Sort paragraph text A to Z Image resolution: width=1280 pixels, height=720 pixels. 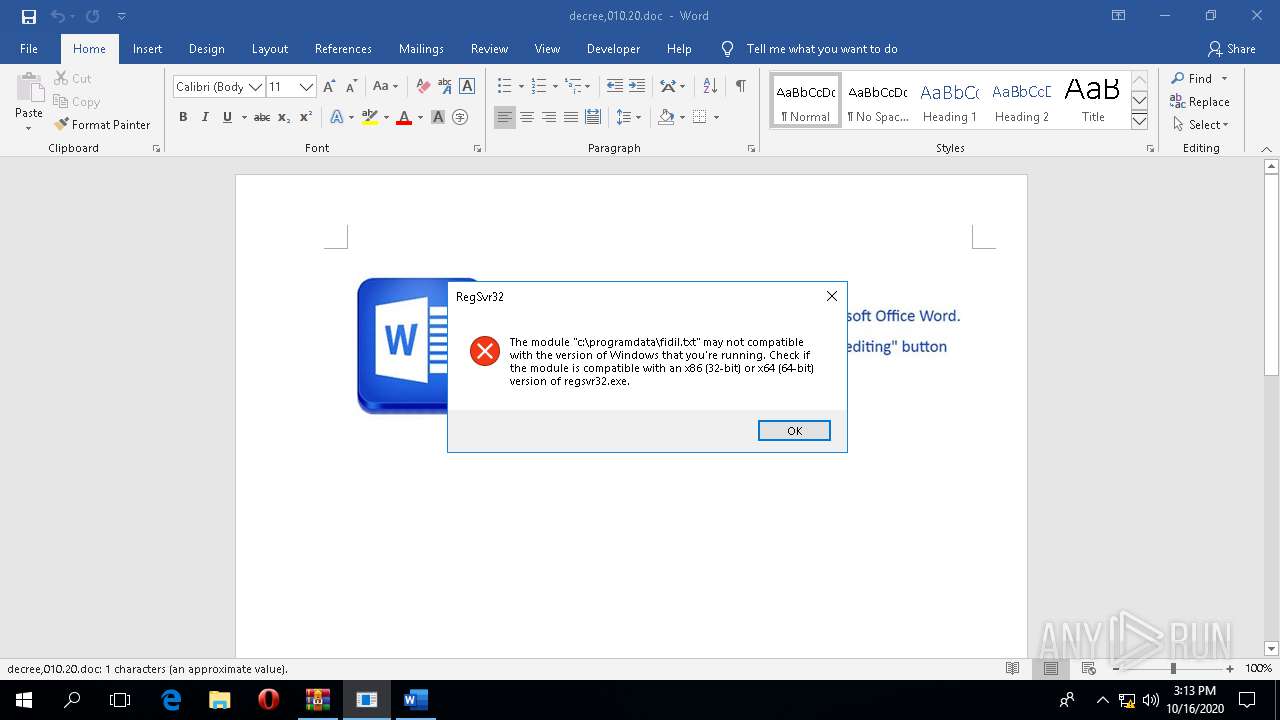click(710, 87)
